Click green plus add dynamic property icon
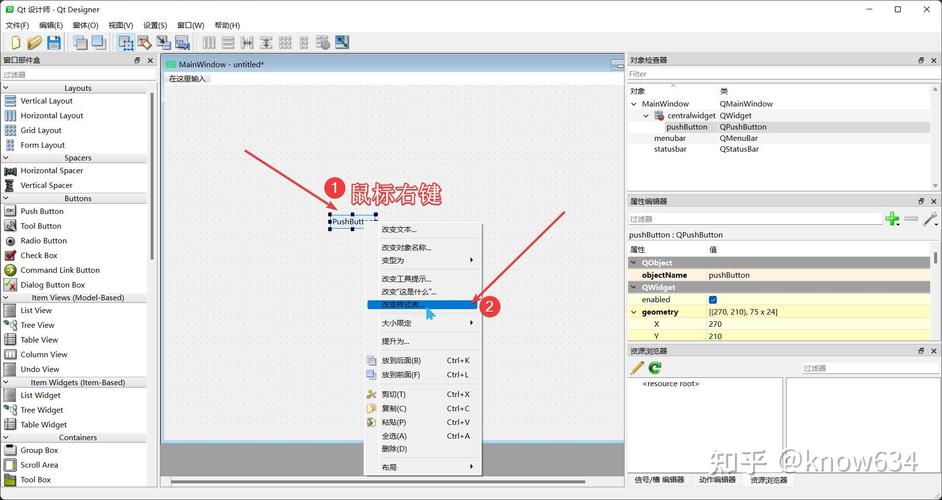This screenshot has height=500, width=942. click(x=893, y=219)
